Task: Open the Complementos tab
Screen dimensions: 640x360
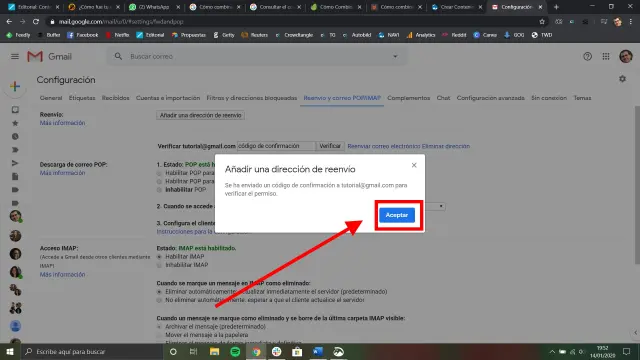Action: click(409, 98)
